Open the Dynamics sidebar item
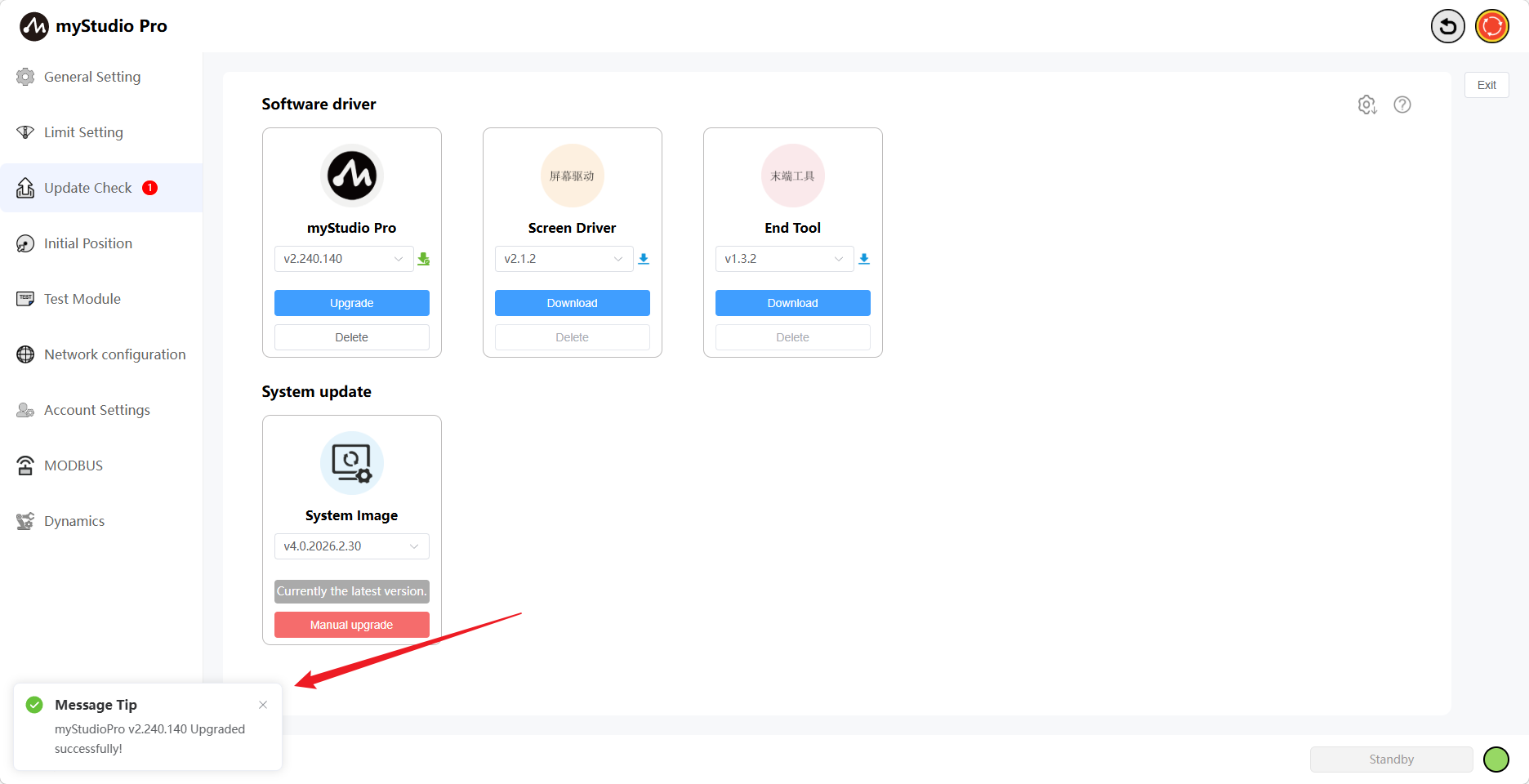 tap(74, 521)
